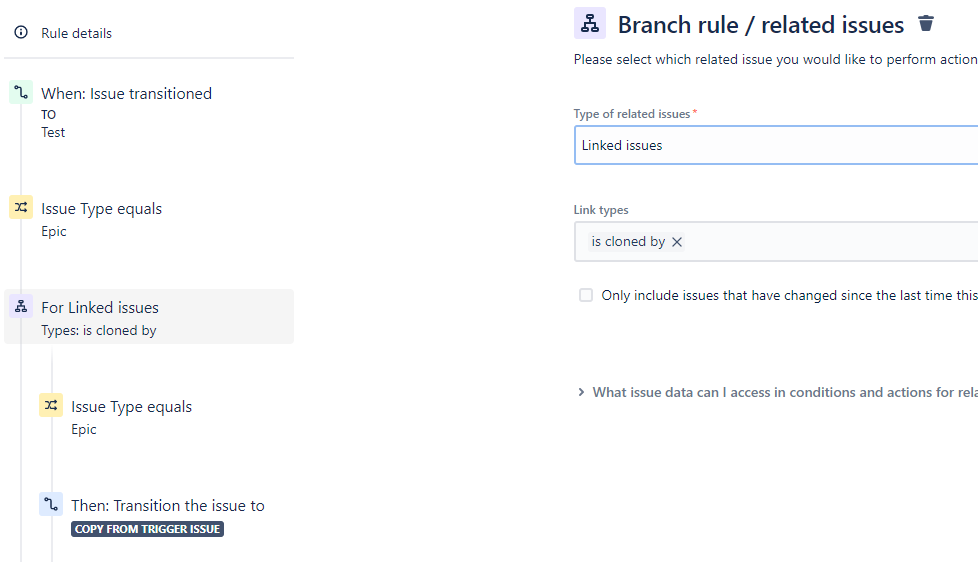Select the For Linked issues branch icon

click(x=21, y=306)
